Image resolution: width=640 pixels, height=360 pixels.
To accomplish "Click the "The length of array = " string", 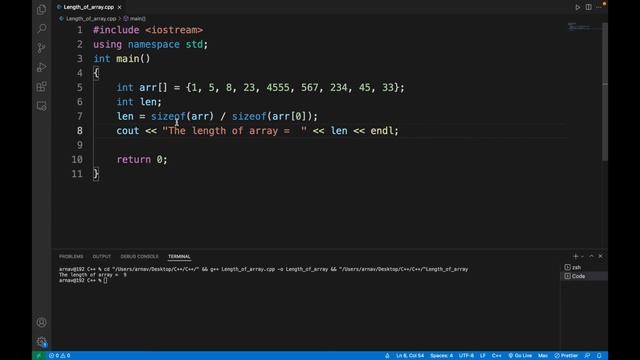I will [234, 131].
